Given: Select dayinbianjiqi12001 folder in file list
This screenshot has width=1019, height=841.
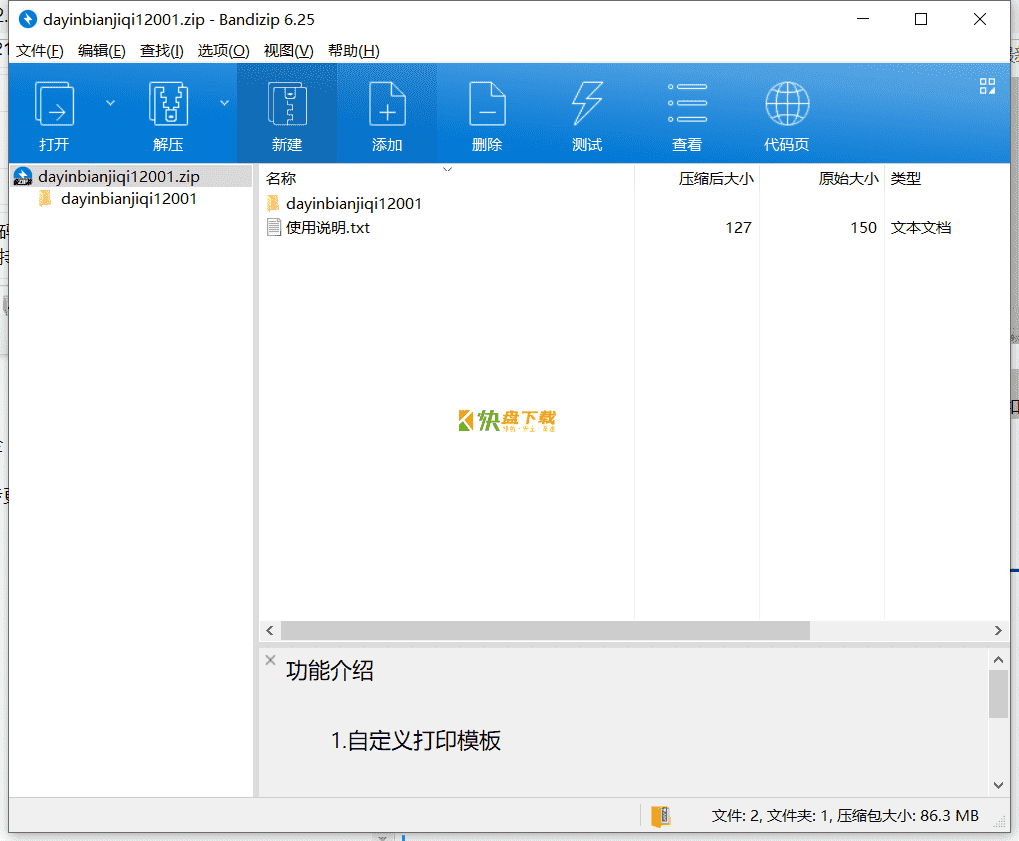Looking at the screenshot, I should [x=354, y=203].
